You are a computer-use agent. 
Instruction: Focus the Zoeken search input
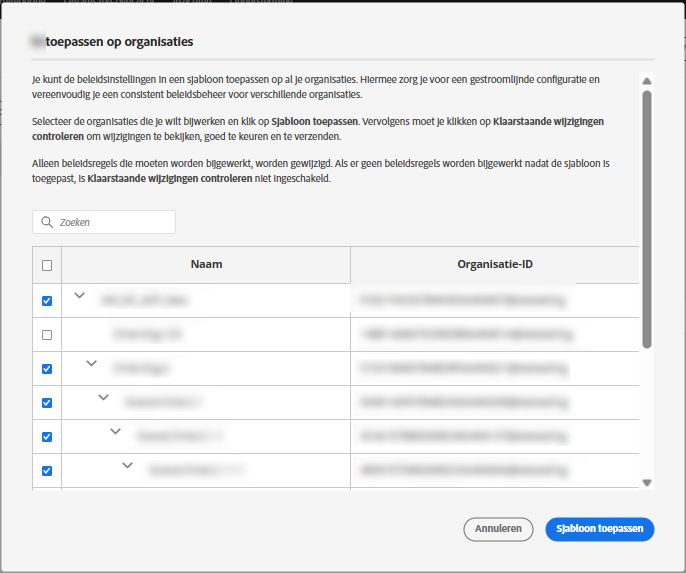point(104,222)
